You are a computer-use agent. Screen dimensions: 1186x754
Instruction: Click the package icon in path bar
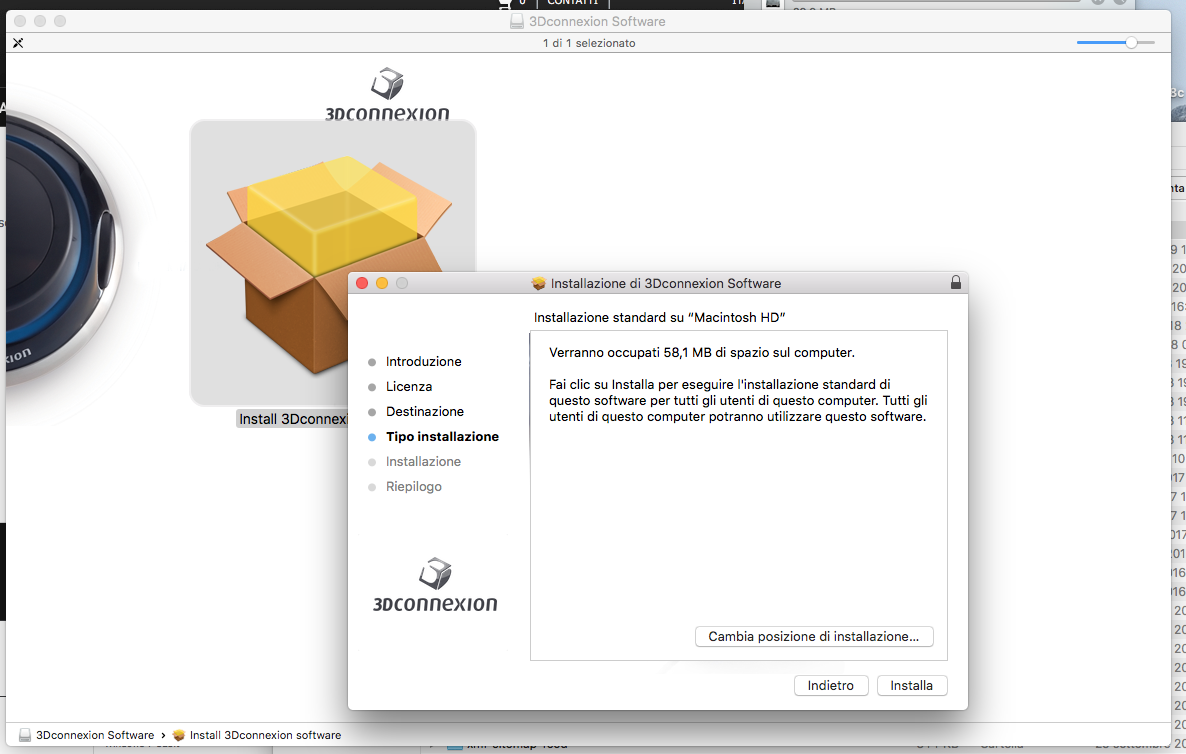[x=179, y=735]
